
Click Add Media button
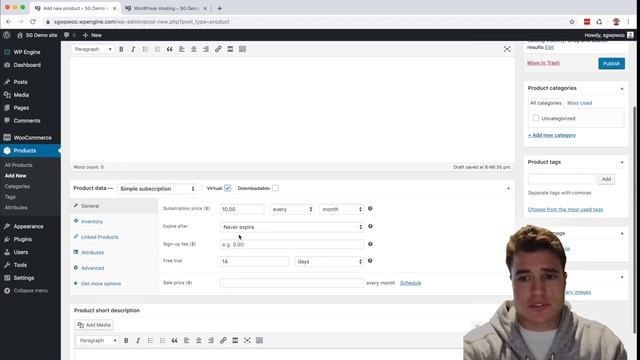(x=94, y=325)
